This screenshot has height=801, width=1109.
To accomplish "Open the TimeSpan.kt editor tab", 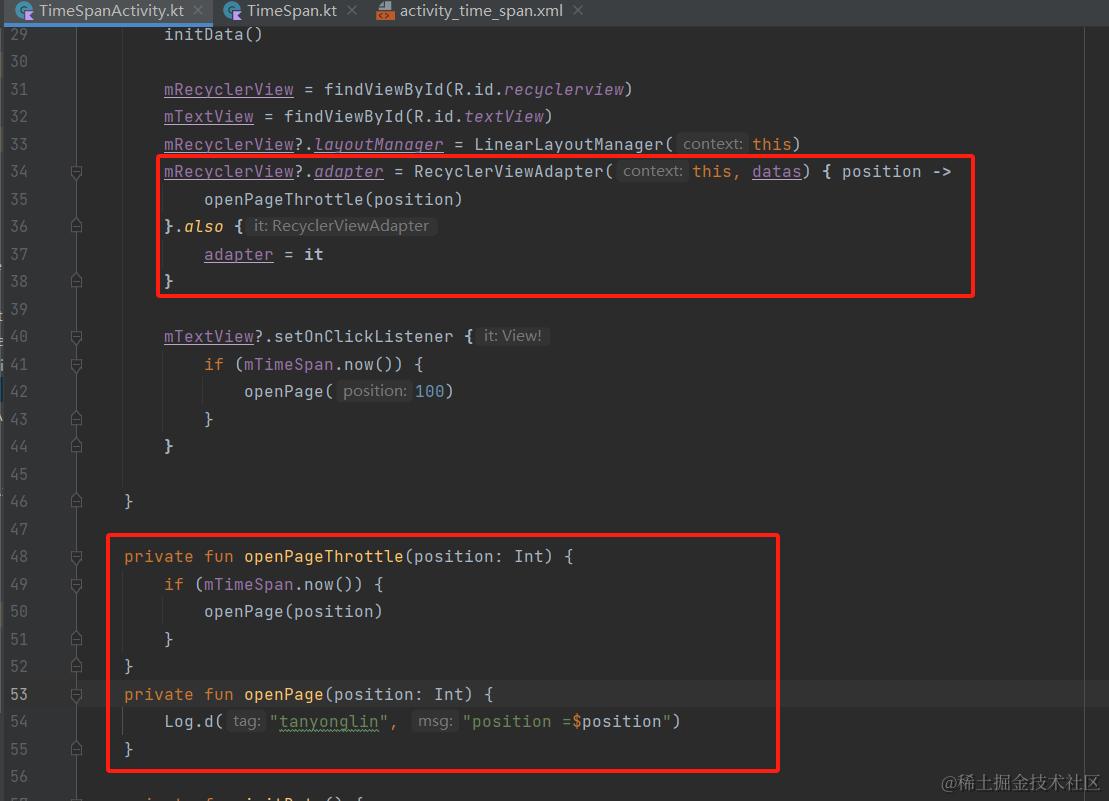I will [x=291, y=11].
